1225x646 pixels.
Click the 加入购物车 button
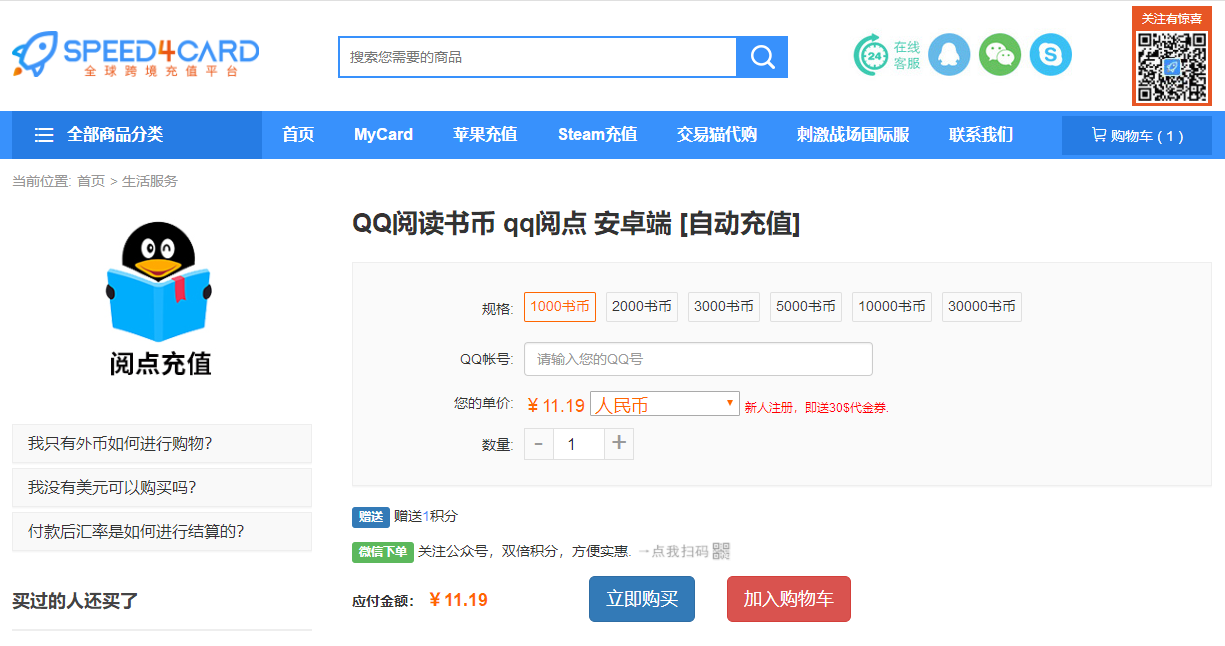[789, 599]
